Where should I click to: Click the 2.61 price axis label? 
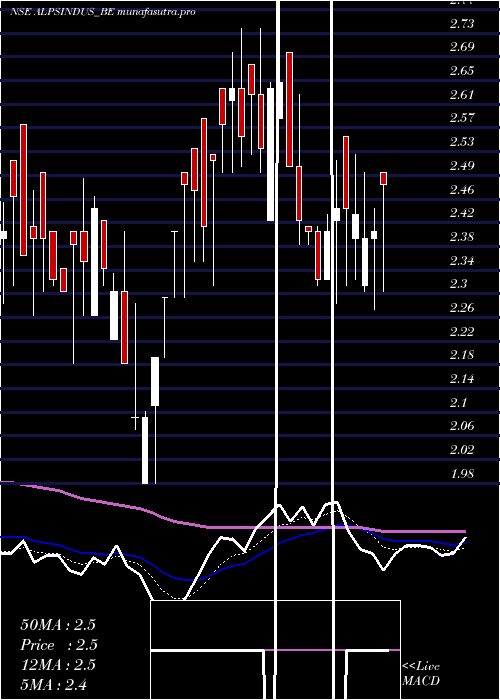pyautogui.click(x=462, y=95)
